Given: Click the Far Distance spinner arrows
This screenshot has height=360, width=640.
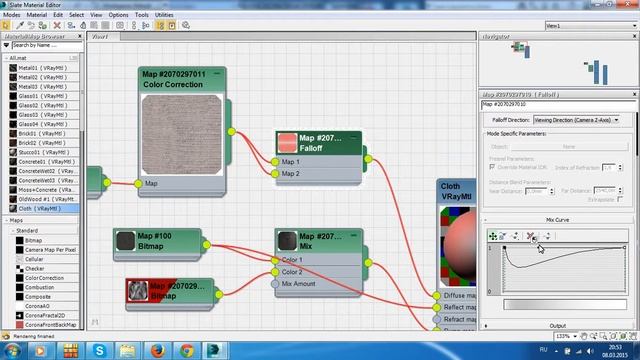Looking at the screenshot, I should 620,191.
